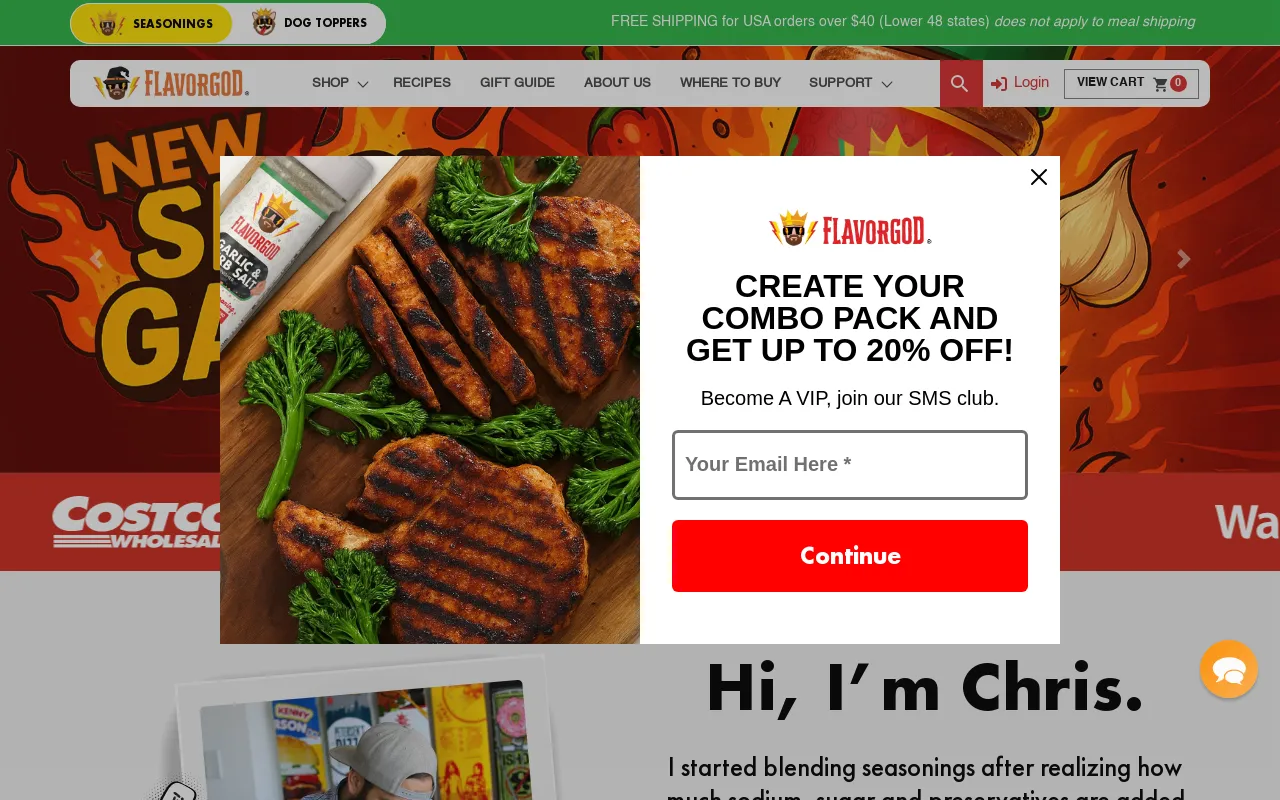This screenshot has width=1280, height=800.
Task: Focus the Your Email Here field
Action: tap(850, 465)
